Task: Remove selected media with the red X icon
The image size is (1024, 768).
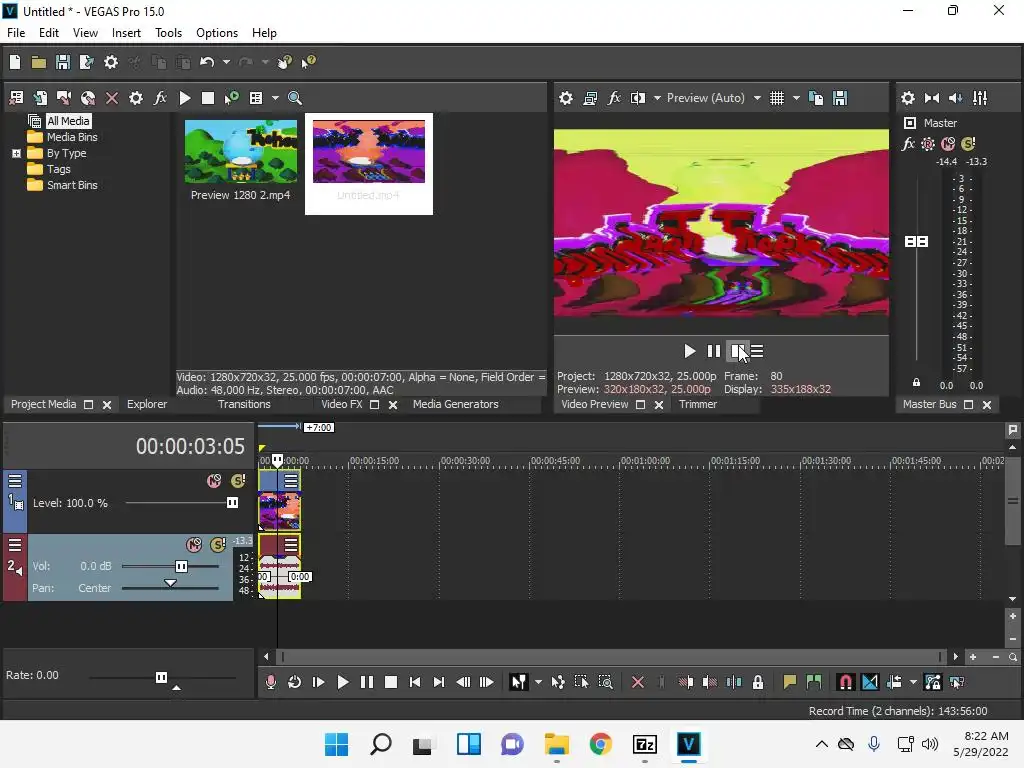Action: click(x=112, y=98)
